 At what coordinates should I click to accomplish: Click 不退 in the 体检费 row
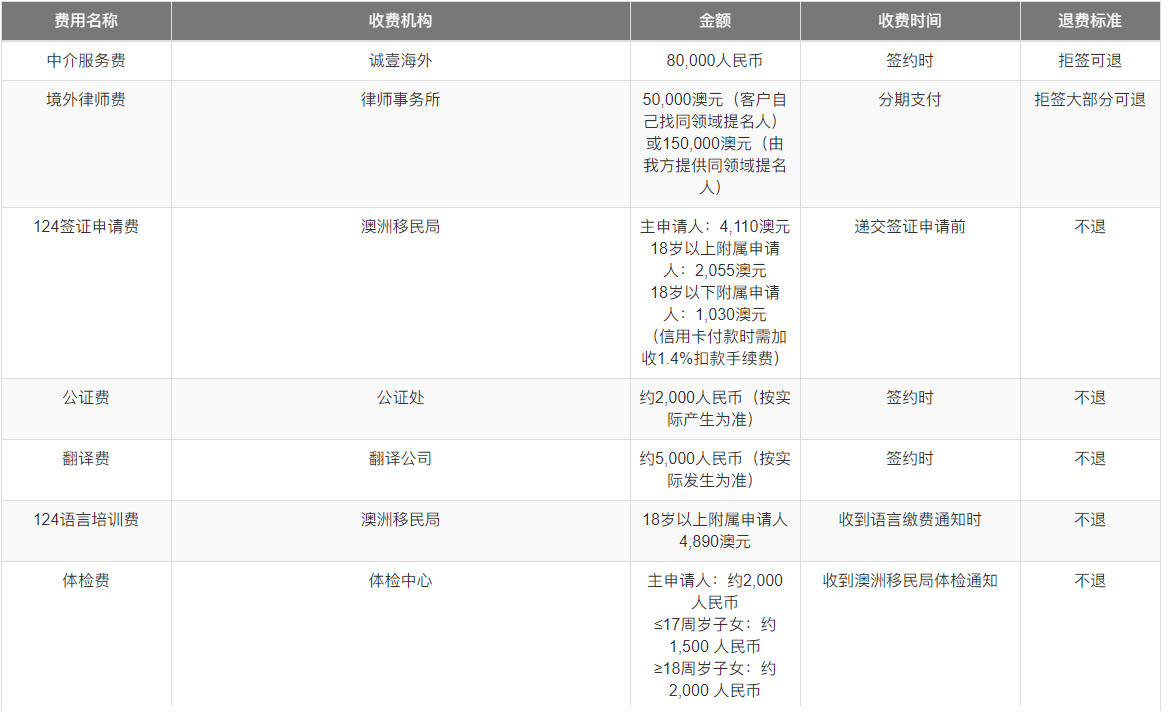[1090, 634]
